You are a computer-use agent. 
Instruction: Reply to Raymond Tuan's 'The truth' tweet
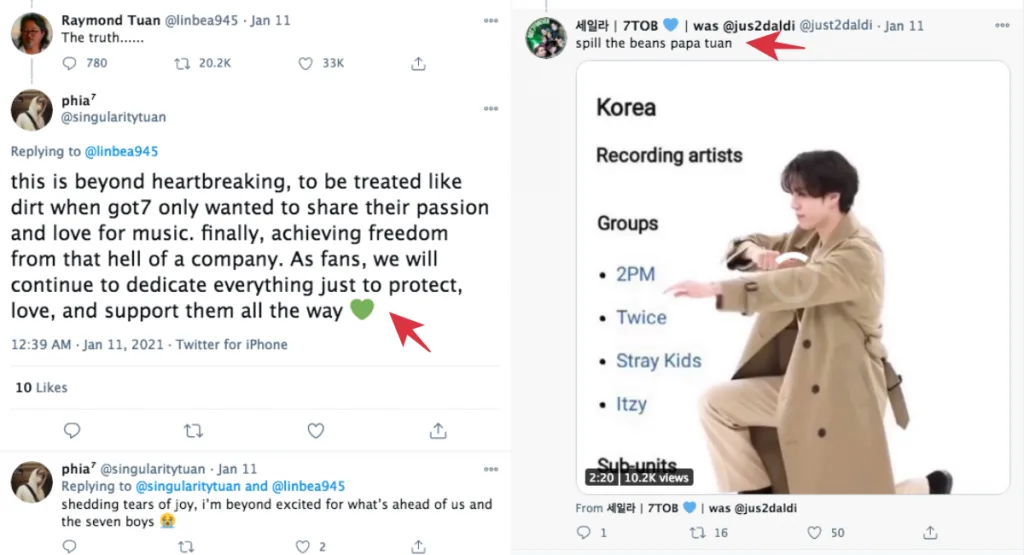[70, 63]
